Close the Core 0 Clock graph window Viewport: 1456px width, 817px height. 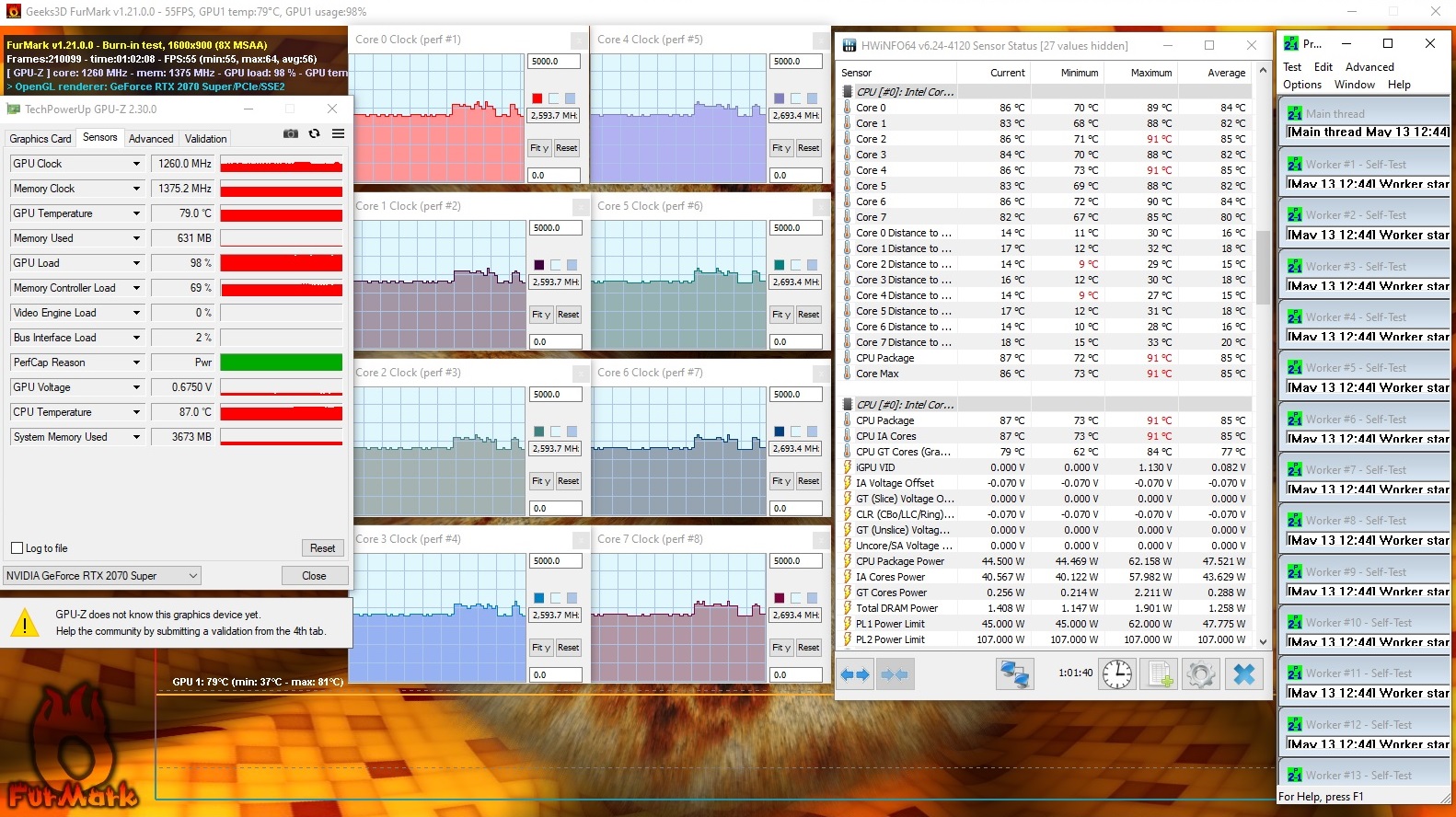pyautogui.click(x=579, y=40)
